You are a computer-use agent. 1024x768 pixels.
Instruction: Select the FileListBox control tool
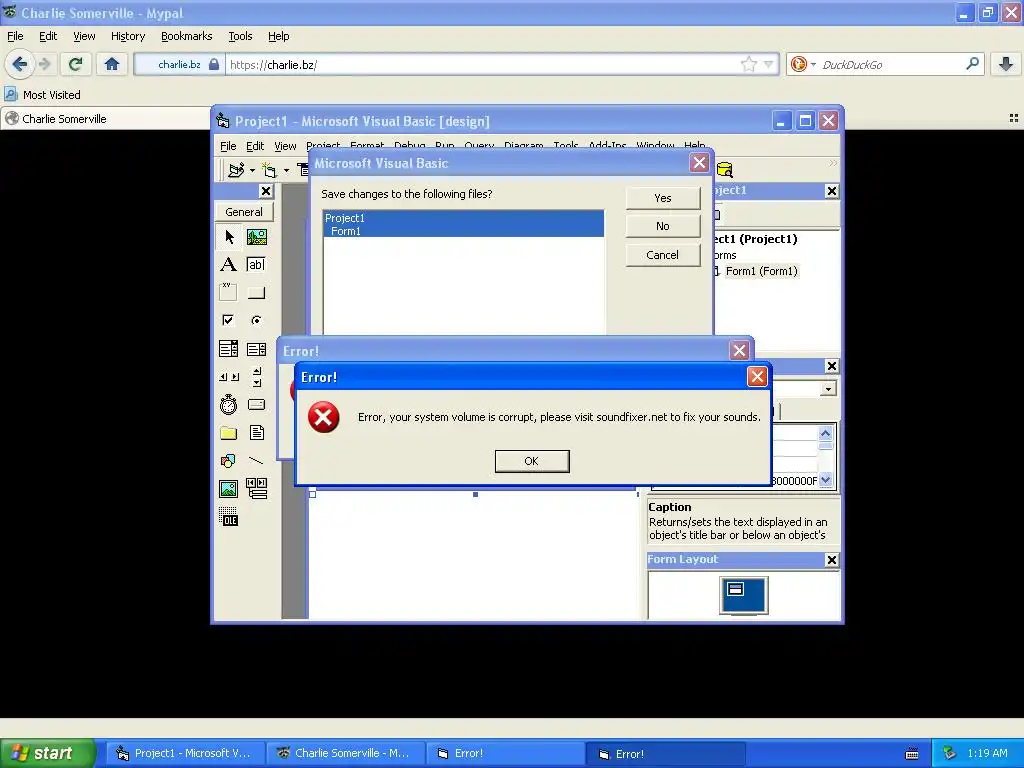tap(257, 432)
